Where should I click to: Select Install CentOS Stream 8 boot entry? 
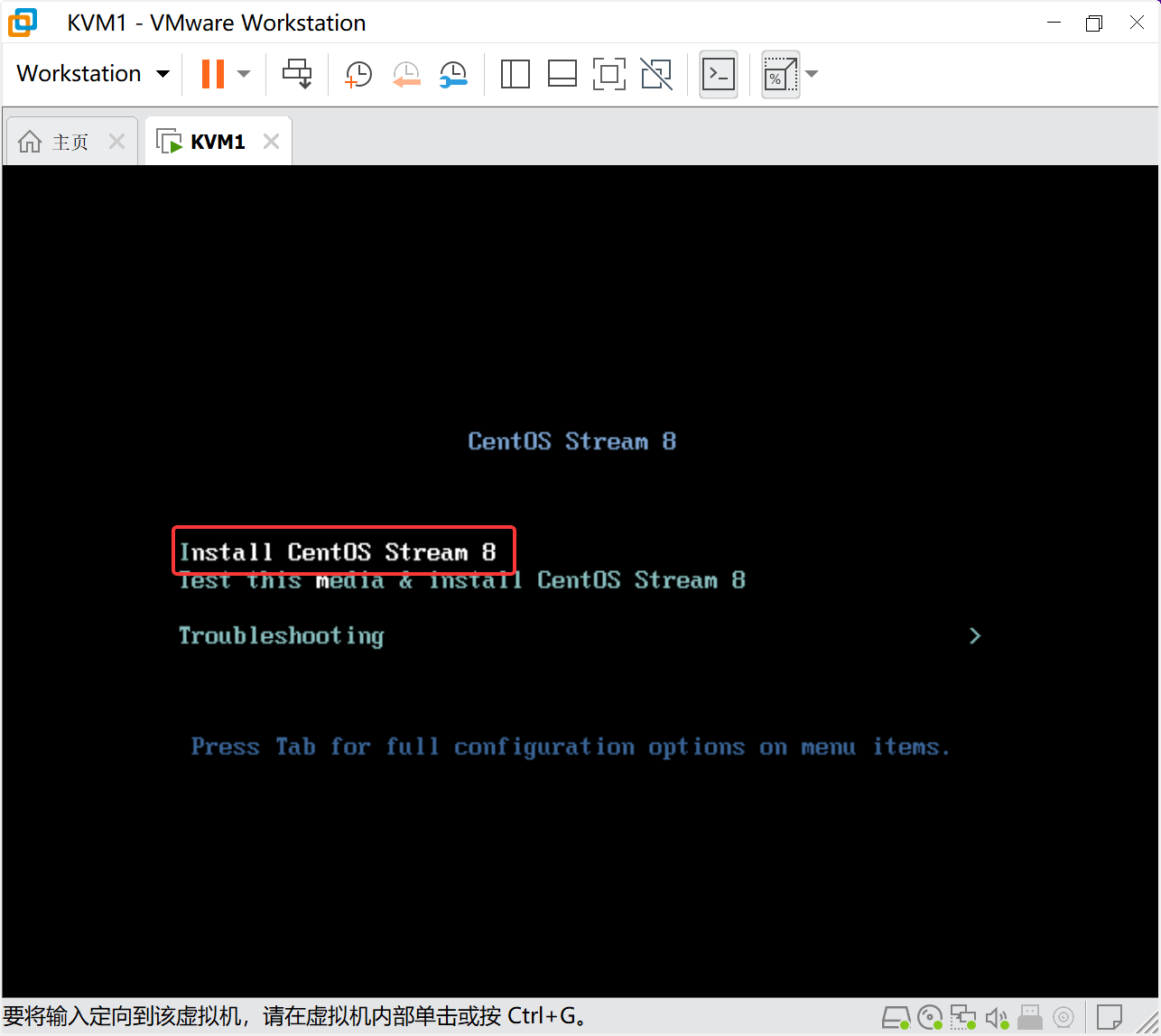tap(338, 552)
